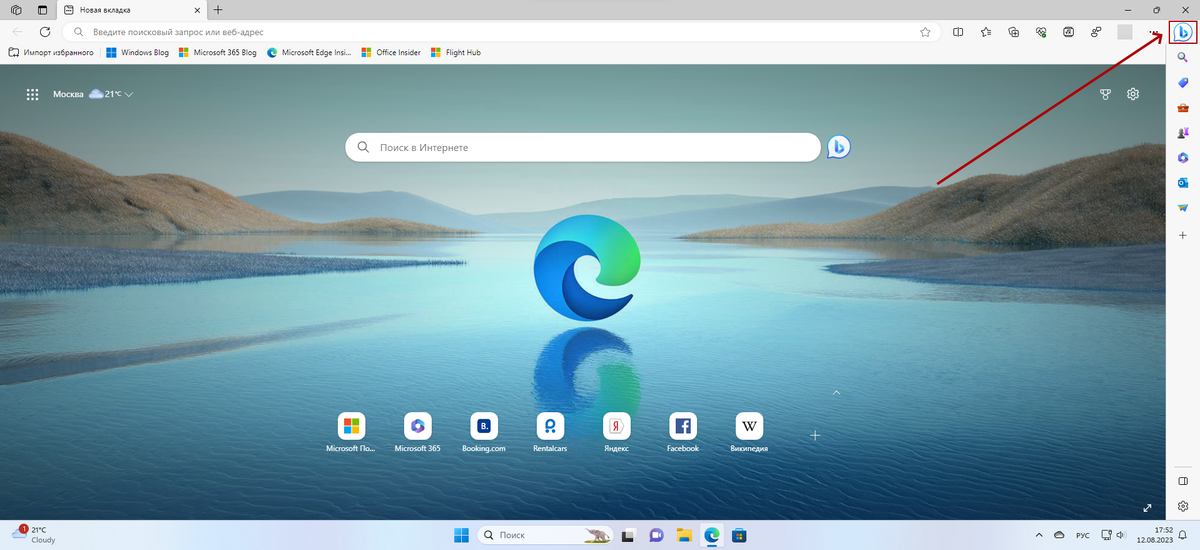Open Википедия quick link tile

[749, 432]
